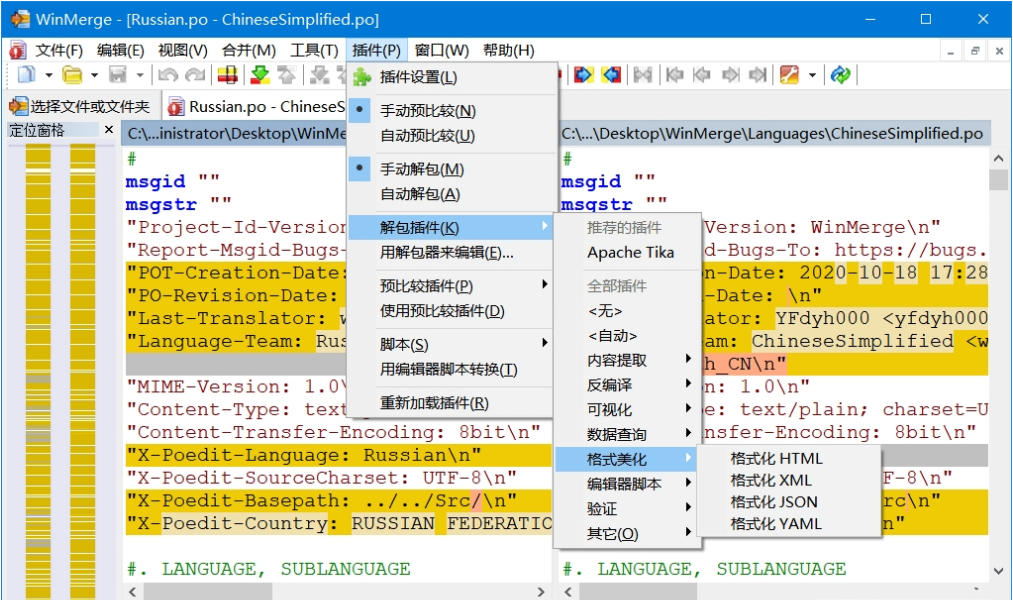Click the grey plain right arrow icon
Image resolution: width=1013 pixels, height=600 pixels.
pos(730,75)
